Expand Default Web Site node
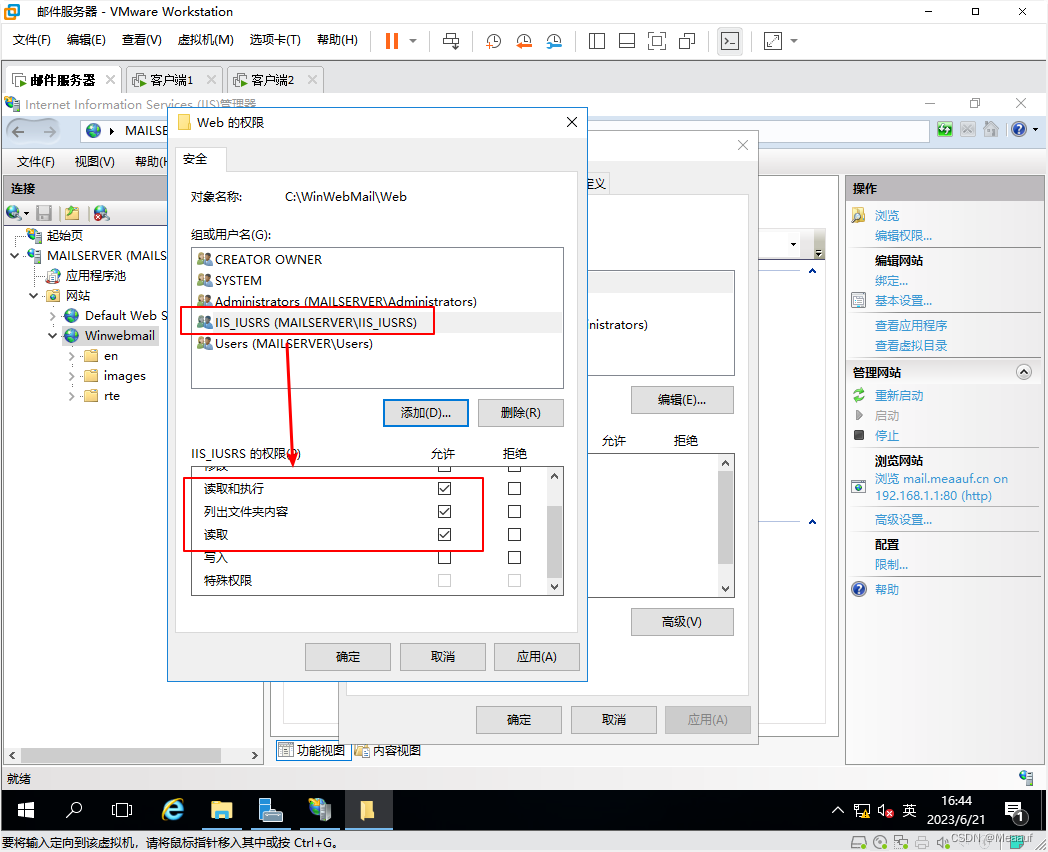This screenshot has width=1048, height=852. [x=53, y=315]
